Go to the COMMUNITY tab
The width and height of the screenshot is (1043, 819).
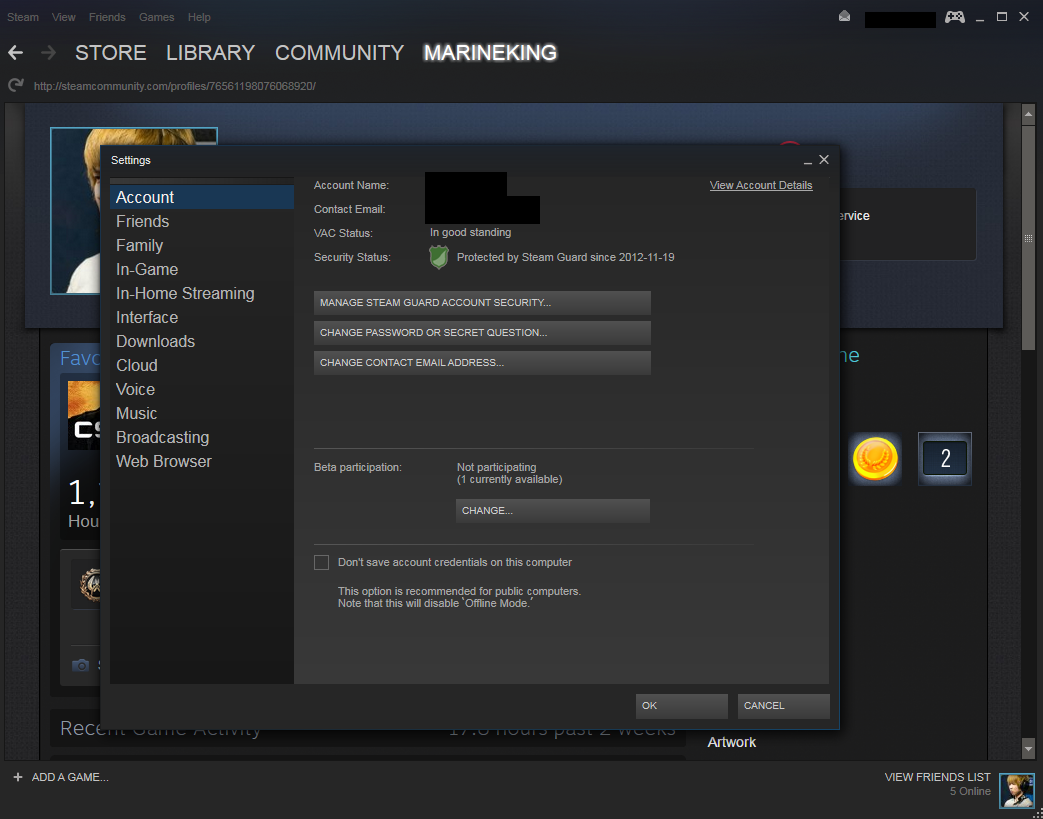[x=339, y=53]
